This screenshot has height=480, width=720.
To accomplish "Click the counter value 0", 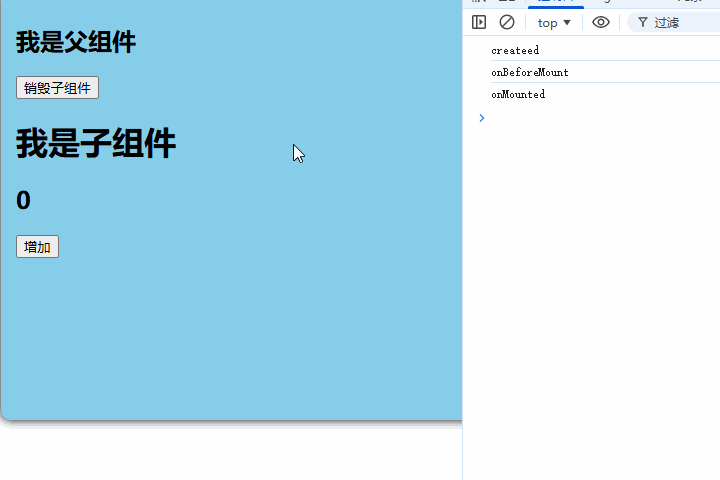I will [23, 200].
